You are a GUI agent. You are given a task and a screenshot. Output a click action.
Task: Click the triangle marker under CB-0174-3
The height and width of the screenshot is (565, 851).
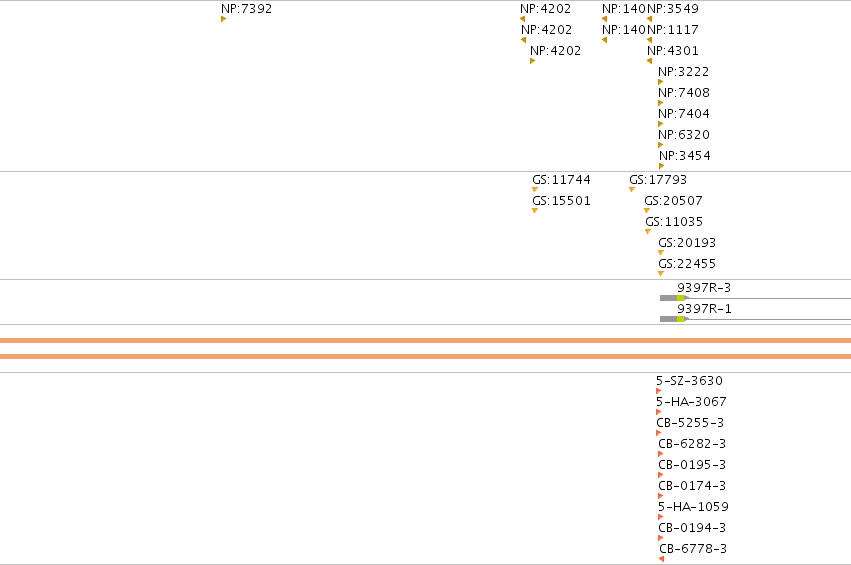tap(661, 496)
